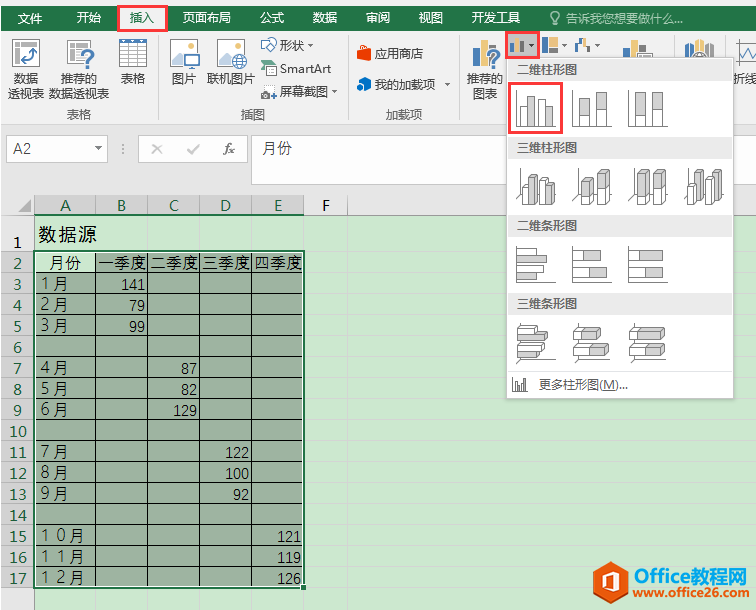Click the cancel entry X button
Viewport: 756px width, 610px height.
pos(157,149)
